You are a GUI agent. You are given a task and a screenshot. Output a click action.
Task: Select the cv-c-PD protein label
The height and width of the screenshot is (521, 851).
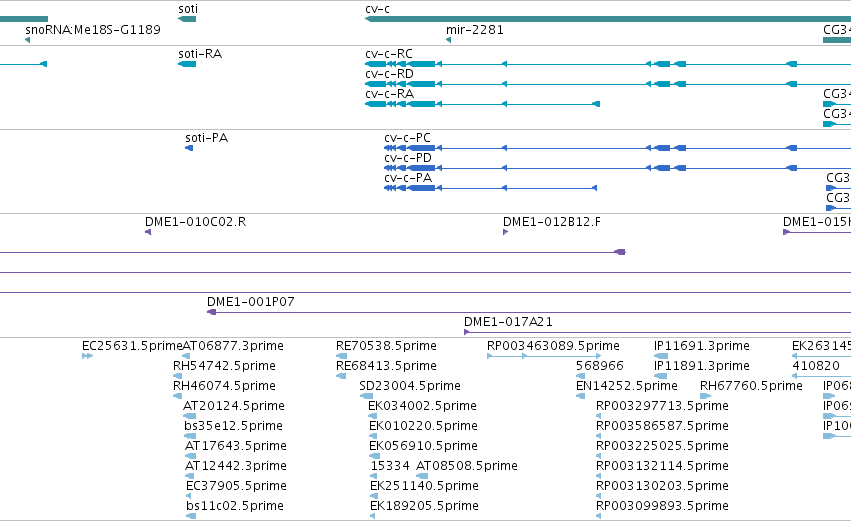[x=408, y=158]
